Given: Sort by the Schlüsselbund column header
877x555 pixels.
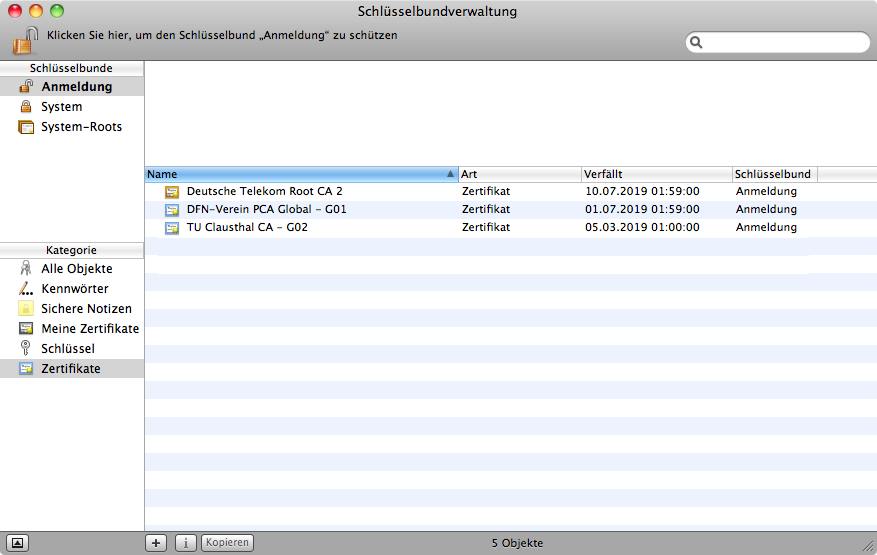Looking at the screenshot, I should coord(774,174).
